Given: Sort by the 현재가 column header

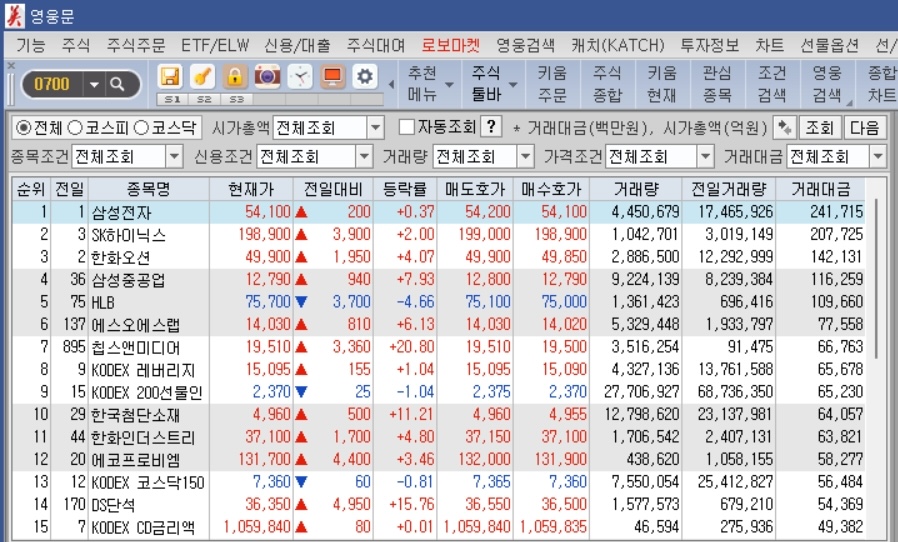Looking at the screenshot, I should pos(251,188).
